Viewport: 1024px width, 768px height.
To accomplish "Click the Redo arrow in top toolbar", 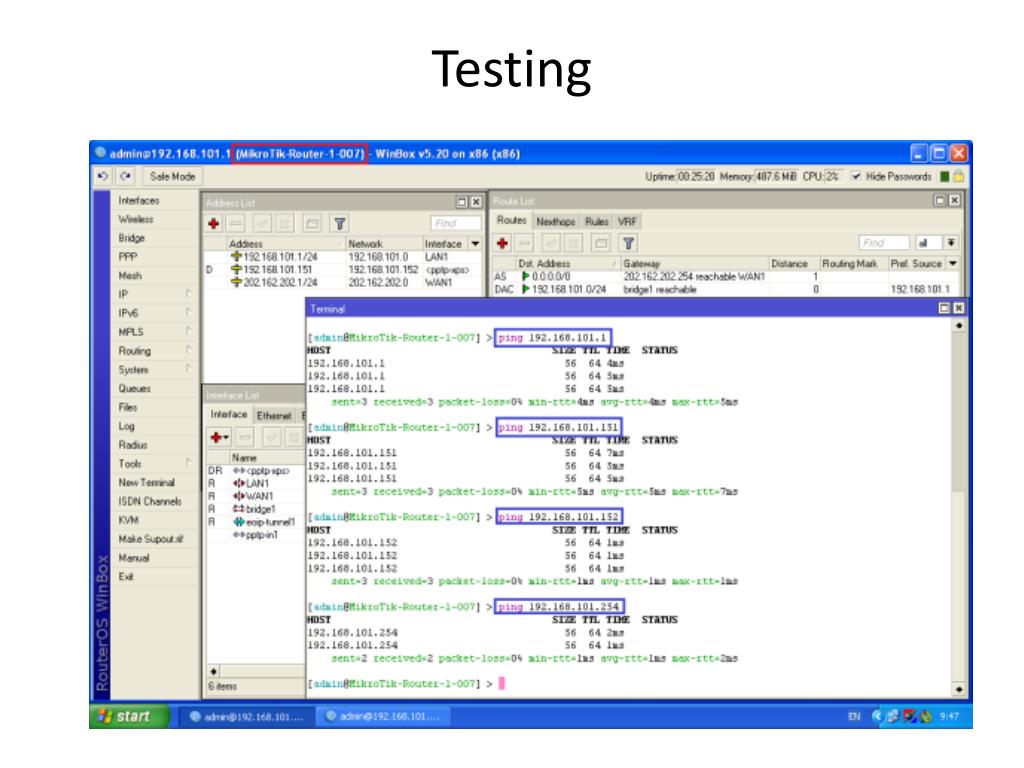I will coord(125,176).
